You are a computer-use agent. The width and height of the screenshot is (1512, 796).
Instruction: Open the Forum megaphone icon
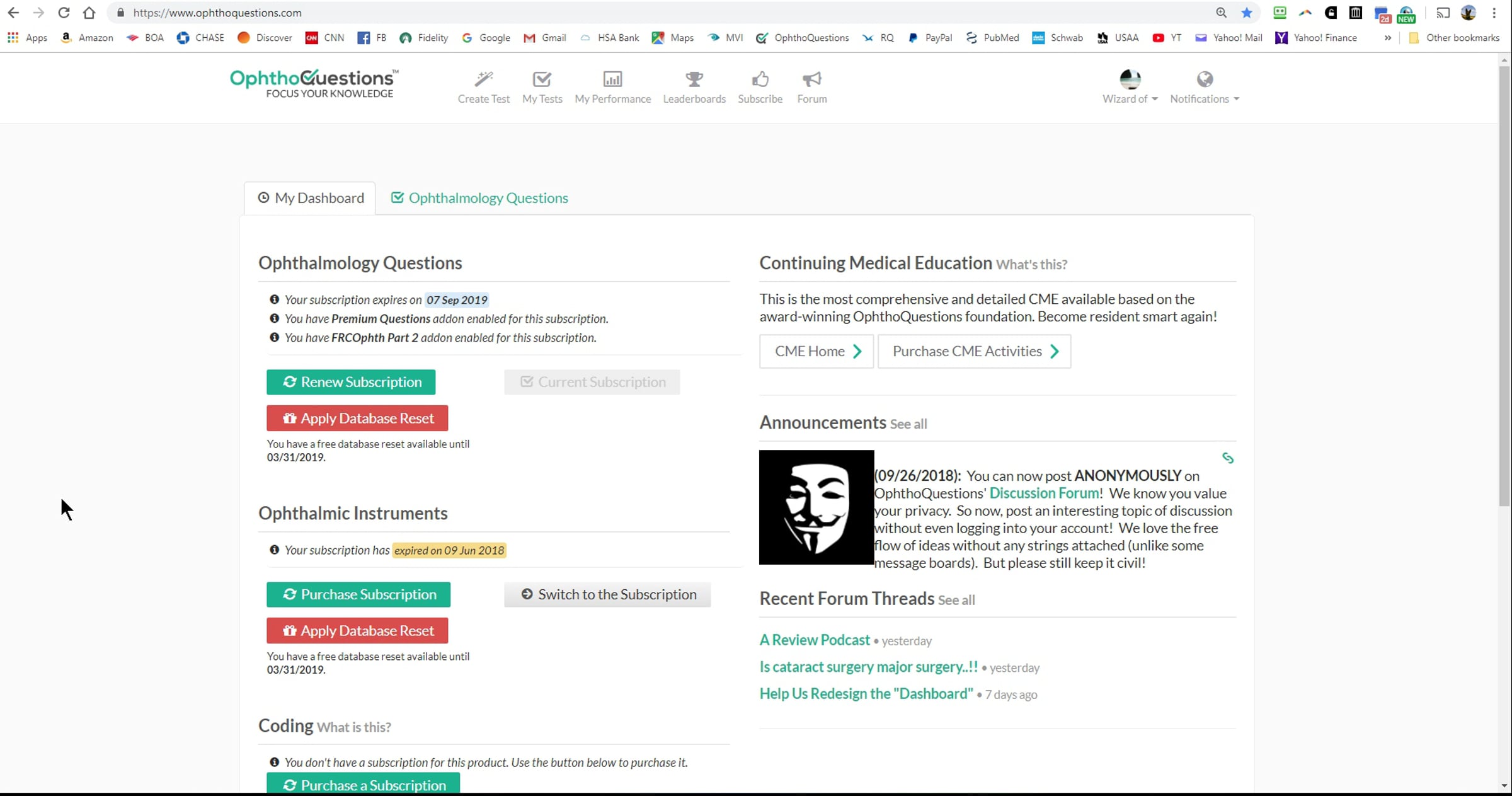(811, 79)
